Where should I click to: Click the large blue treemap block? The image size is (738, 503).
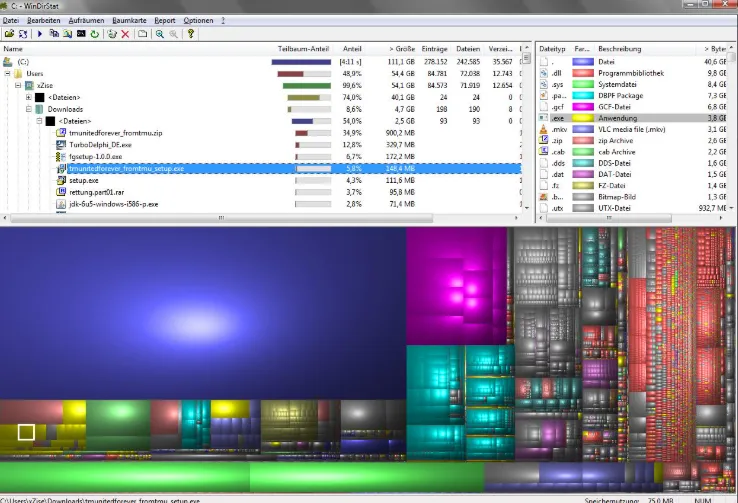[x=203, y=313]
